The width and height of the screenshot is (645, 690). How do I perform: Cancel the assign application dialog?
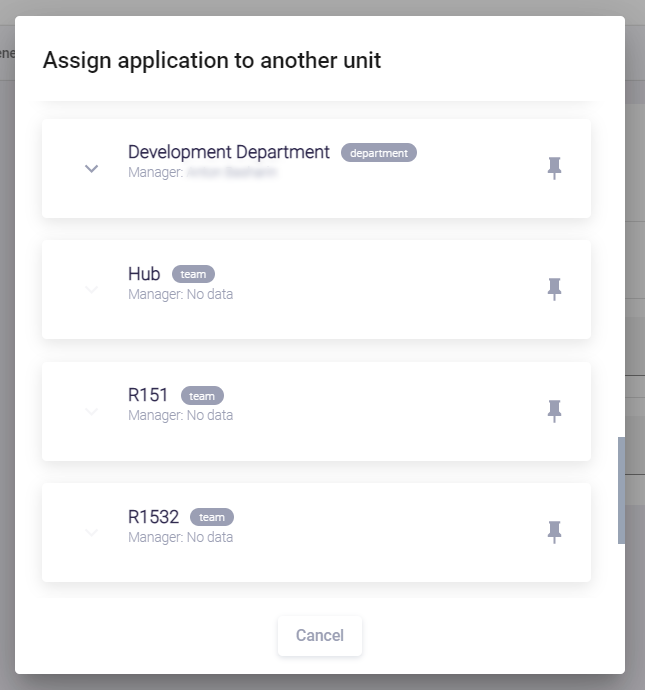[320, 635]
